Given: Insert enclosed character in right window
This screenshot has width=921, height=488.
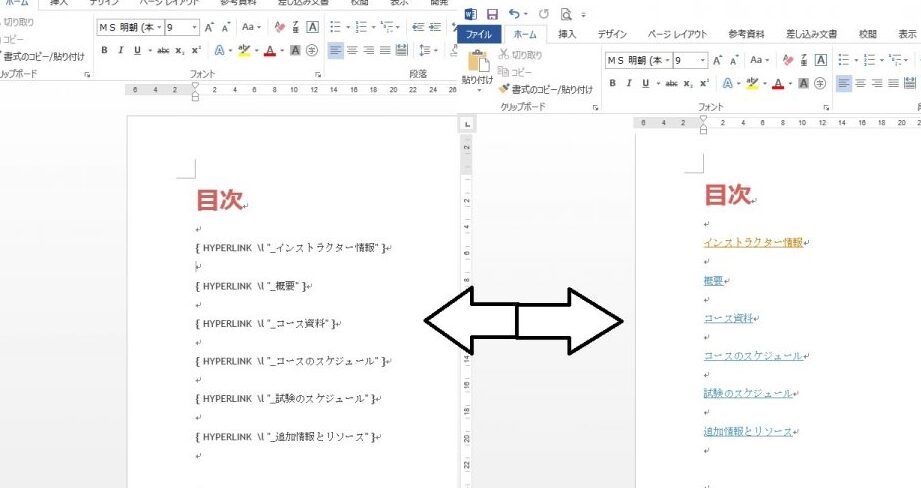Looking at the screenshot, I should pos(820,83).
